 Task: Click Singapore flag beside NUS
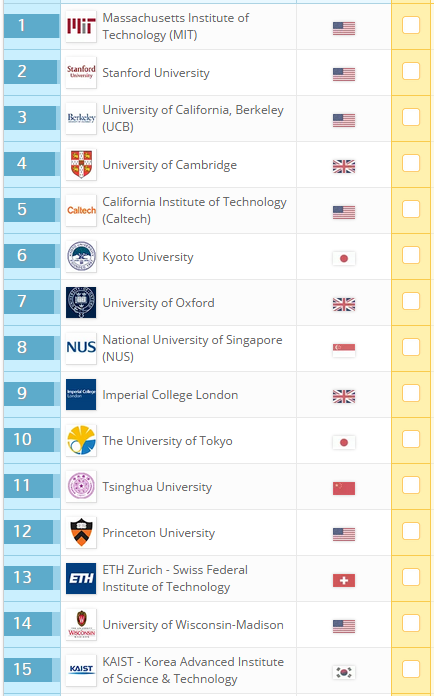point(344,350)
